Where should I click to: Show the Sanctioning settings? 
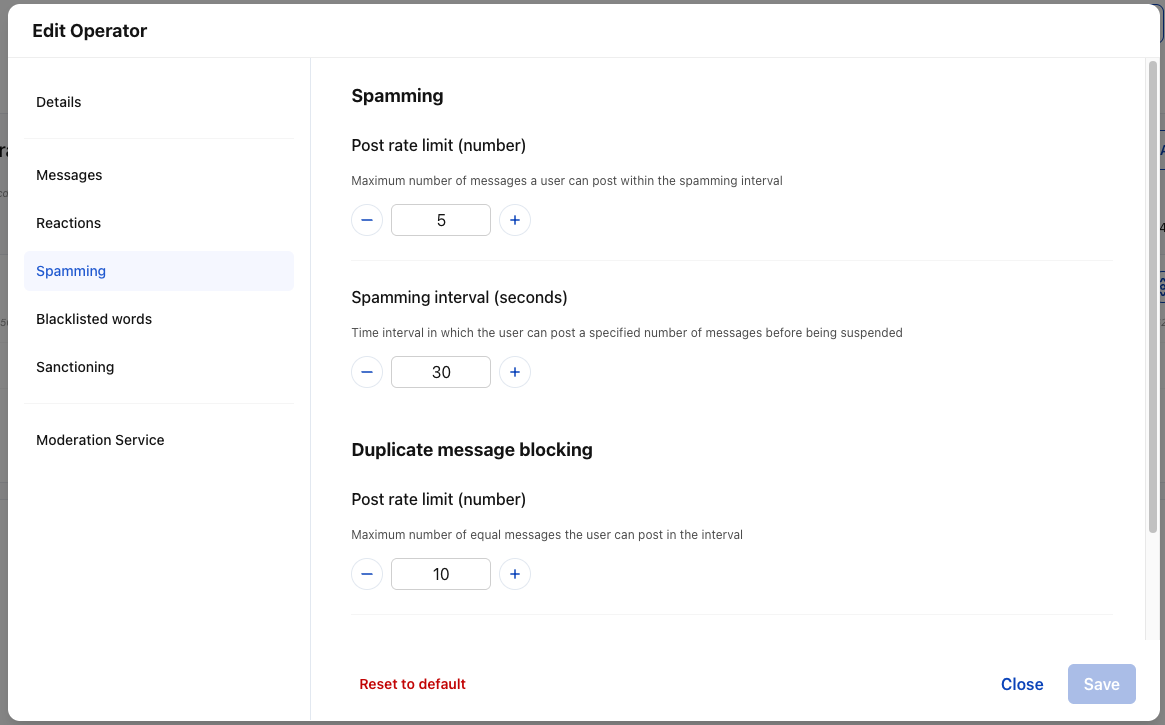(x=75, y=367)
